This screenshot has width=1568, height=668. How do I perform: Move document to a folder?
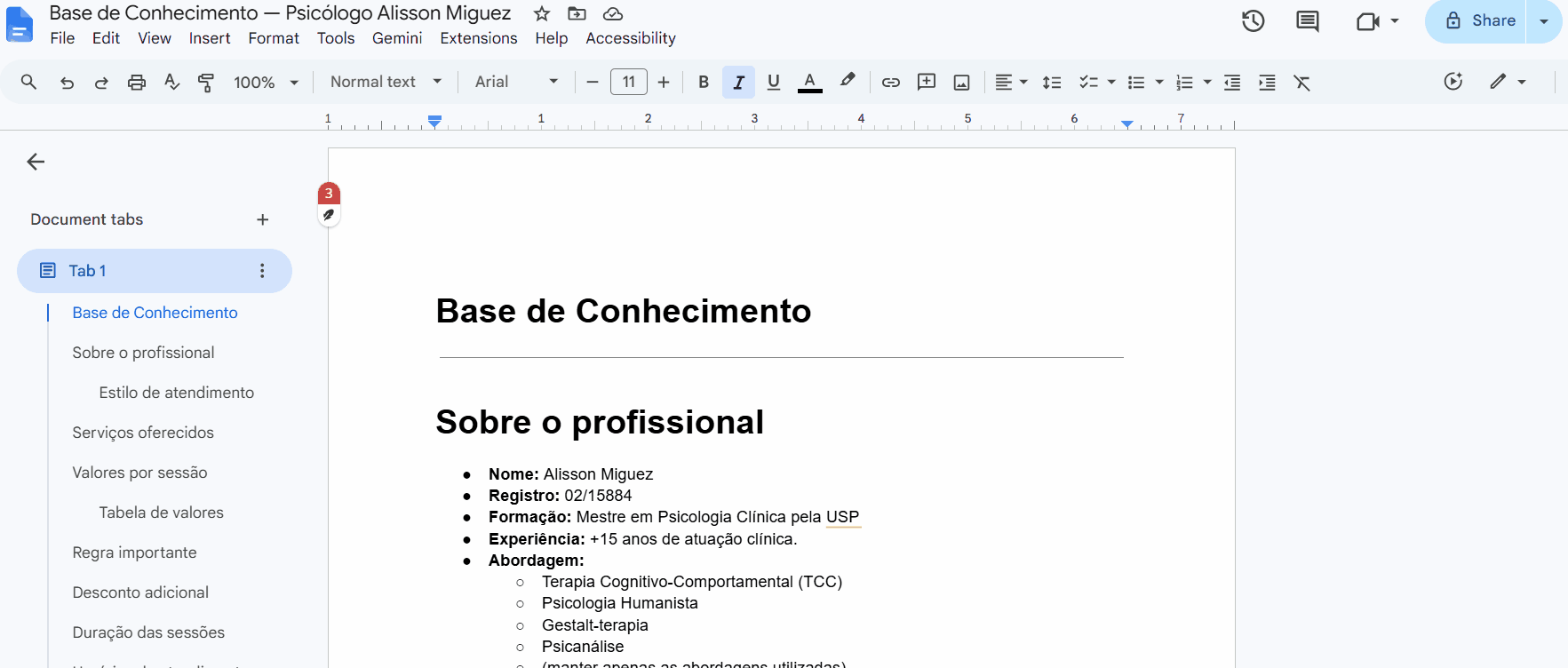point(577,13)
